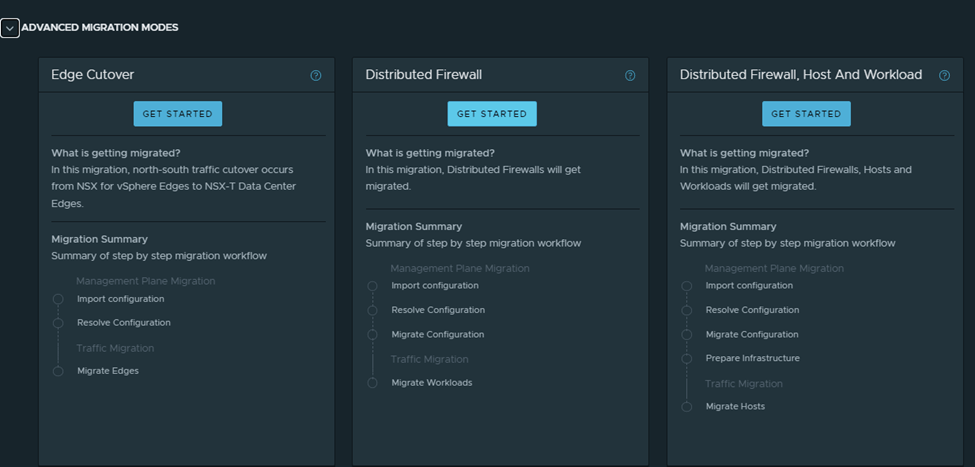Click Migrate Workloads step label
Screen dimensions: 975x467
(431, 383)
